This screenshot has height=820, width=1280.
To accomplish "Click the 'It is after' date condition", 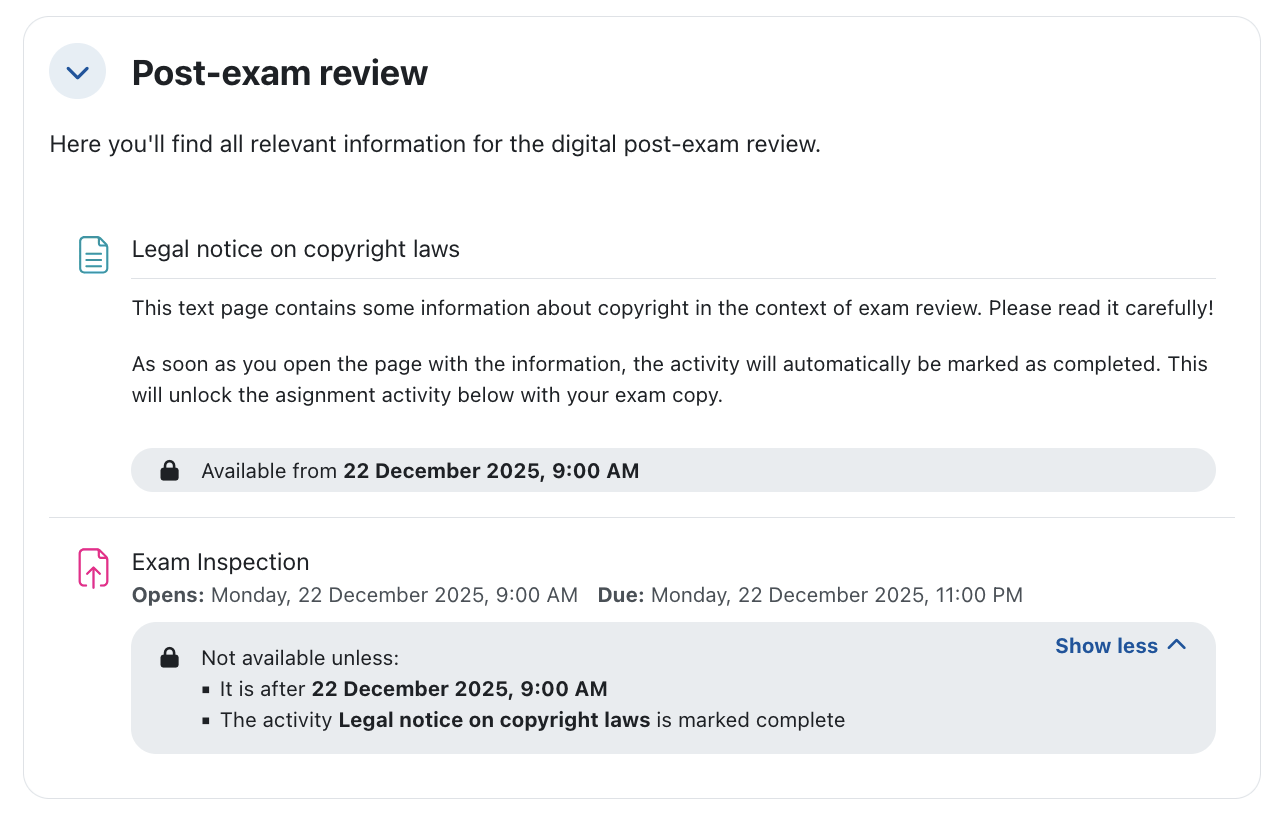I will (x=413, y=689).
